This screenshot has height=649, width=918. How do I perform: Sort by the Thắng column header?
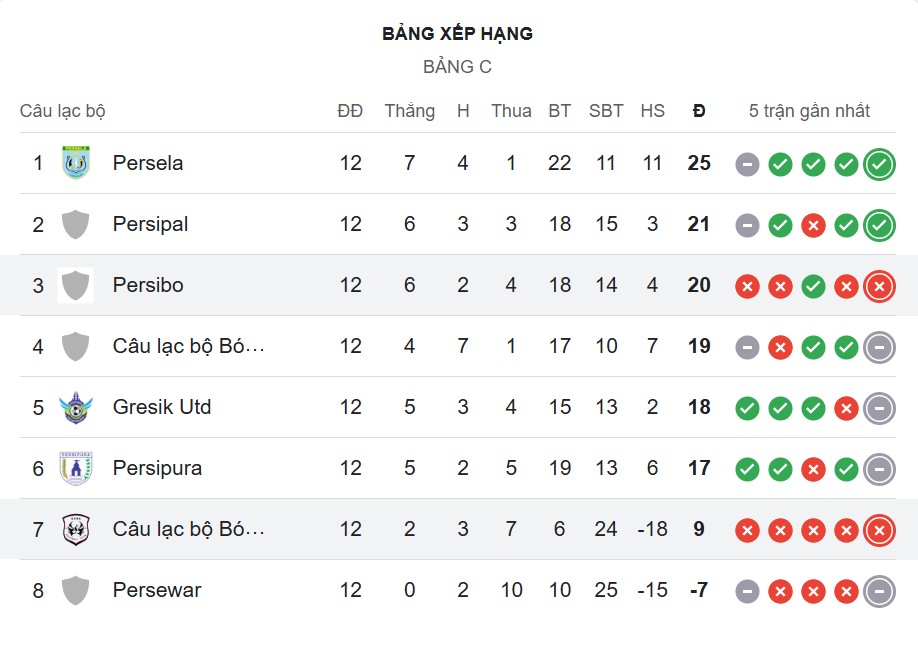pos(409,111)
